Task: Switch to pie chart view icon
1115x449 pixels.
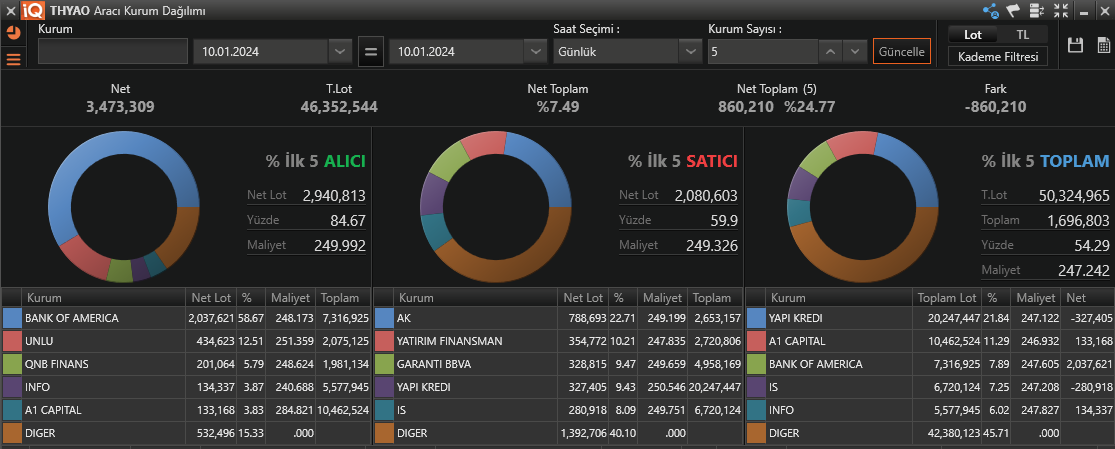Action: click(x=14, y=33)
